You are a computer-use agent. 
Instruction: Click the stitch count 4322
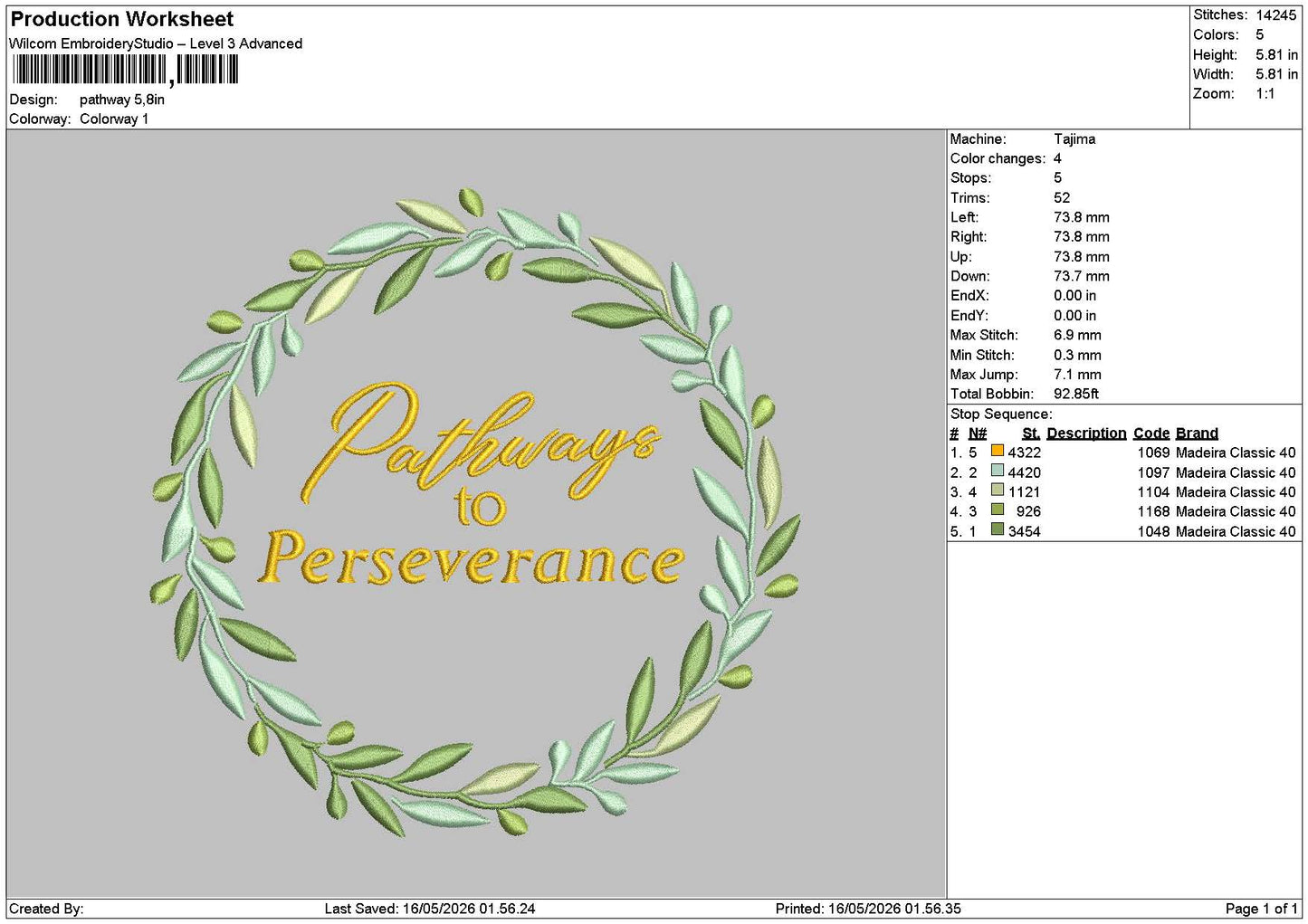(1025, 452)
